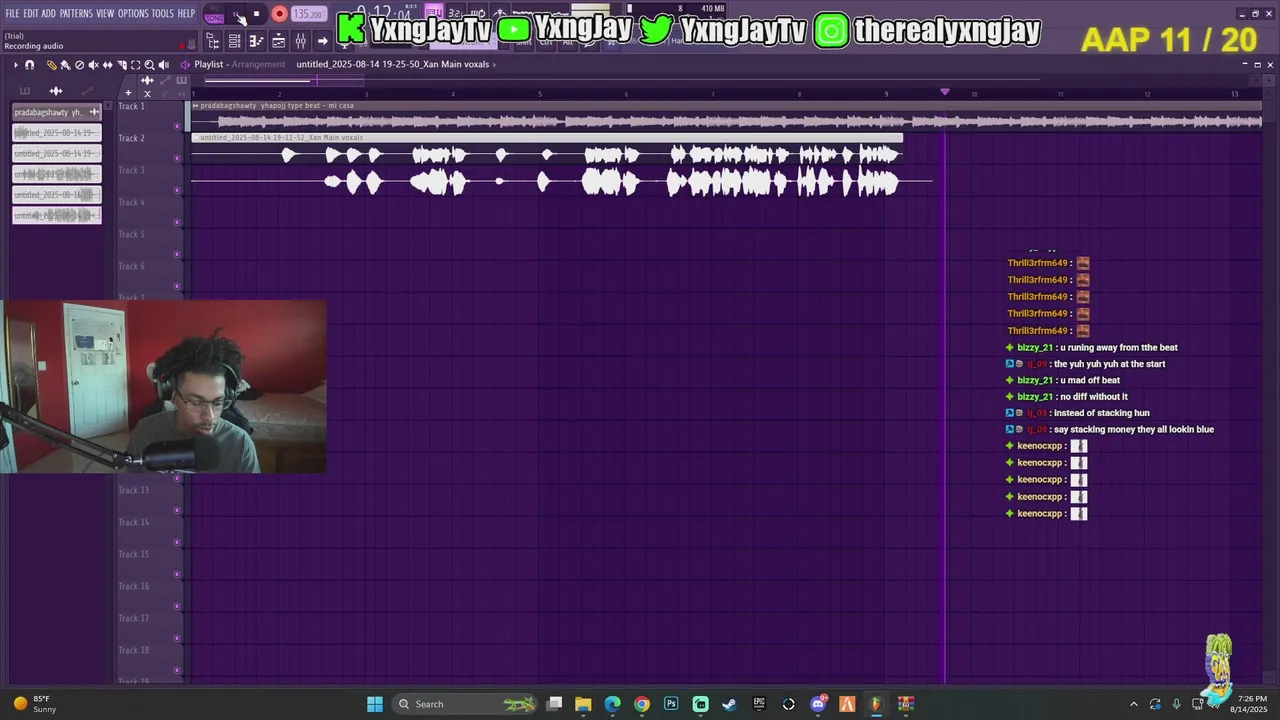
Task: Toggle the magnet snap option in playlist
Action: (29, 65)
